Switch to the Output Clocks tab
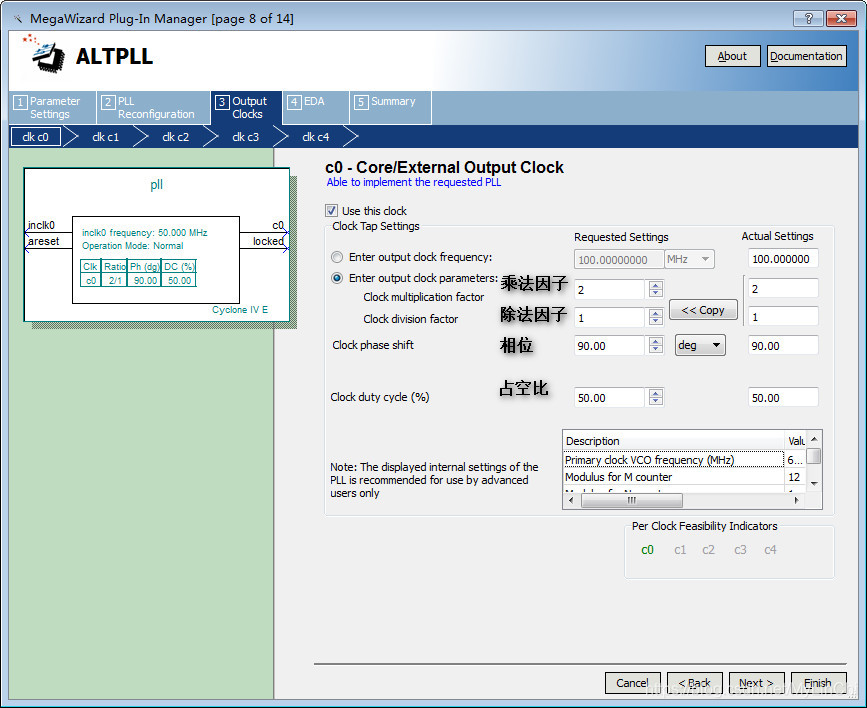 247,107
